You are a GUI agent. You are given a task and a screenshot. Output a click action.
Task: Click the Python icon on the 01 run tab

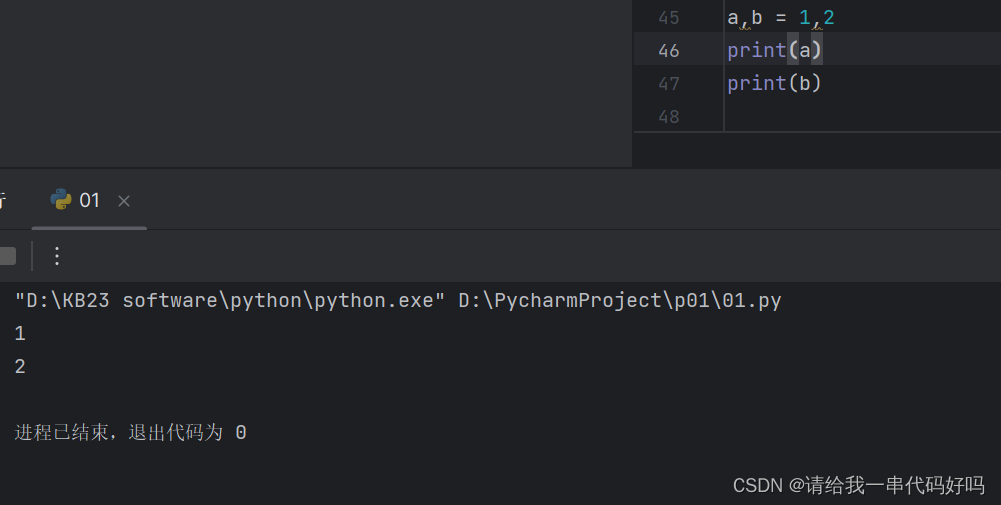point(61,200)
